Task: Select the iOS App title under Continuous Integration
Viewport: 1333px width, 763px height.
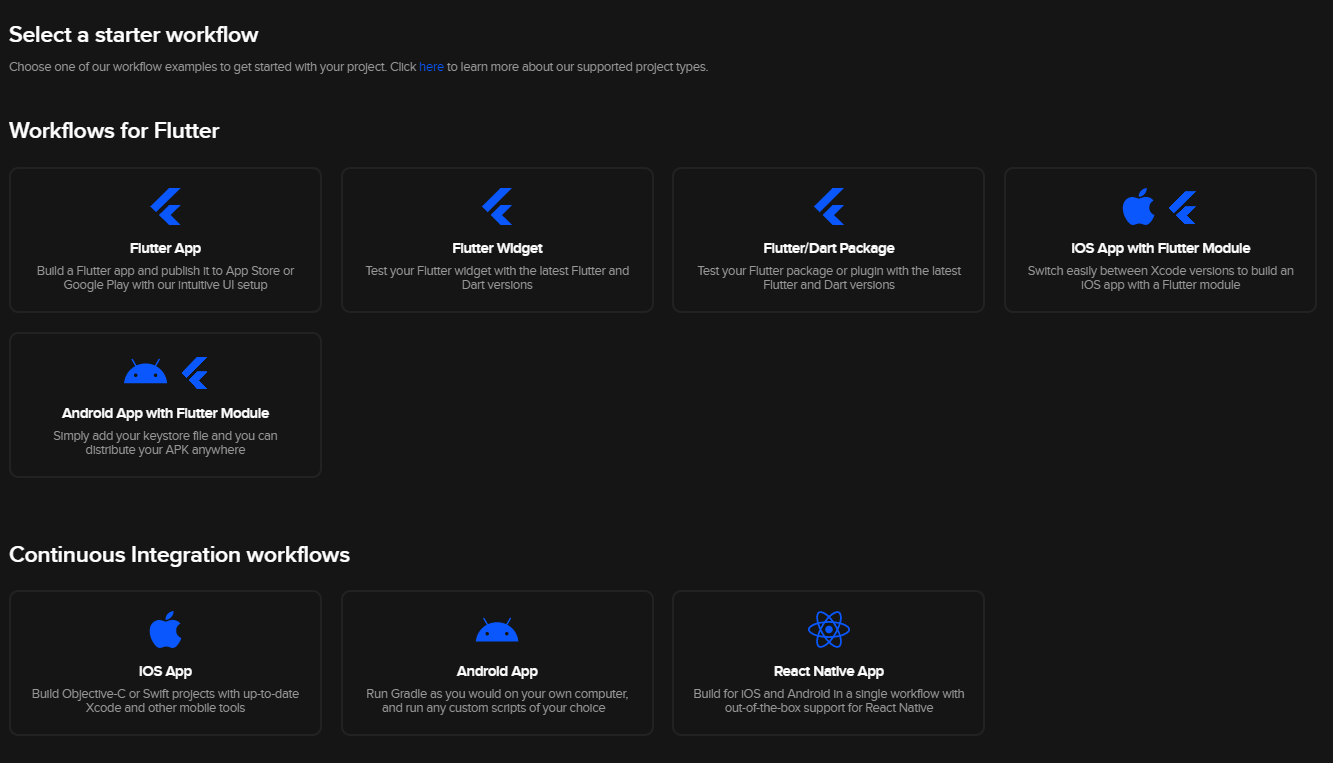Action: pyautogui.click(x=165, y=671)
